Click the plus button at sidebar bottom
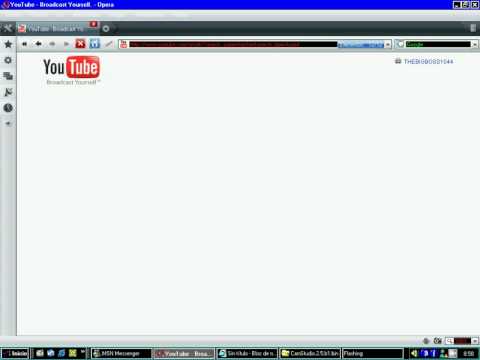 (8, 123)
